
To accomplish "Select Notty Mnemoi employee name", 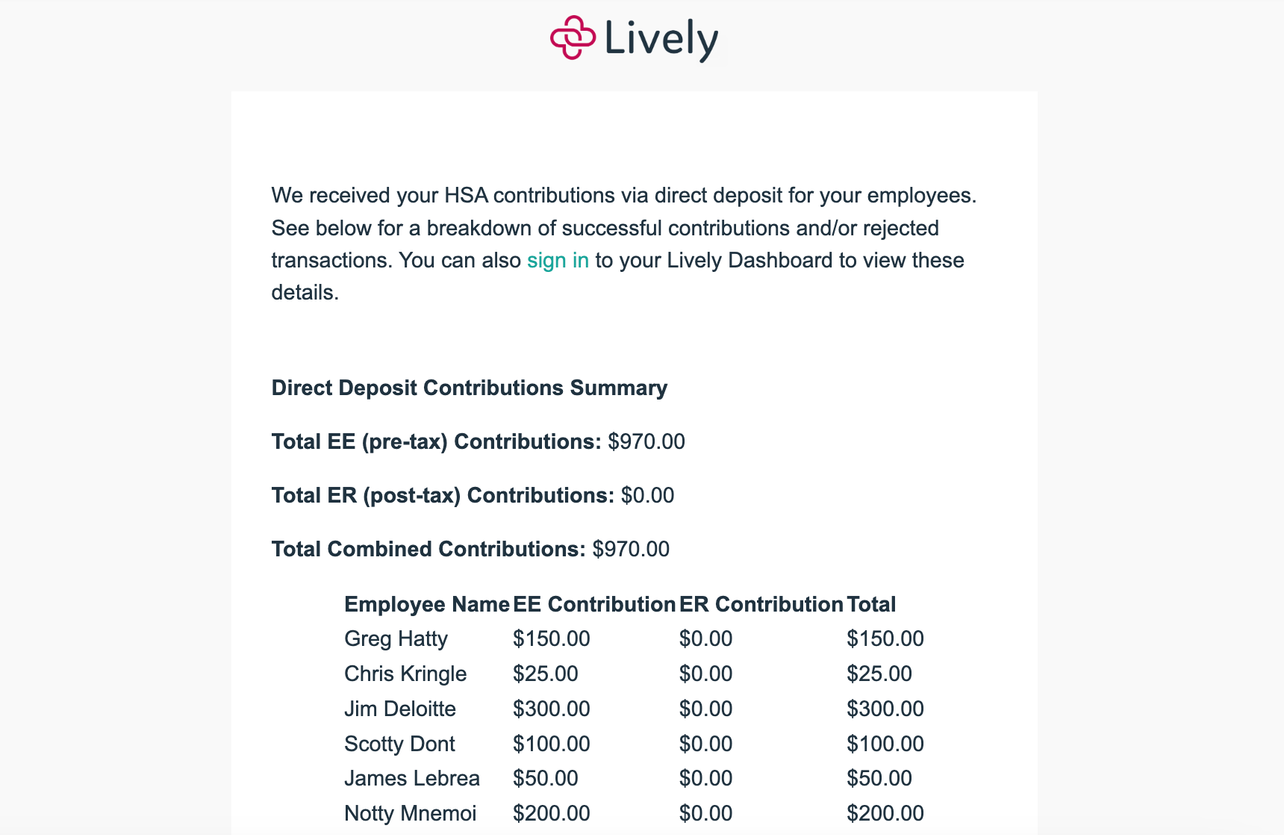I will (410, 813).
